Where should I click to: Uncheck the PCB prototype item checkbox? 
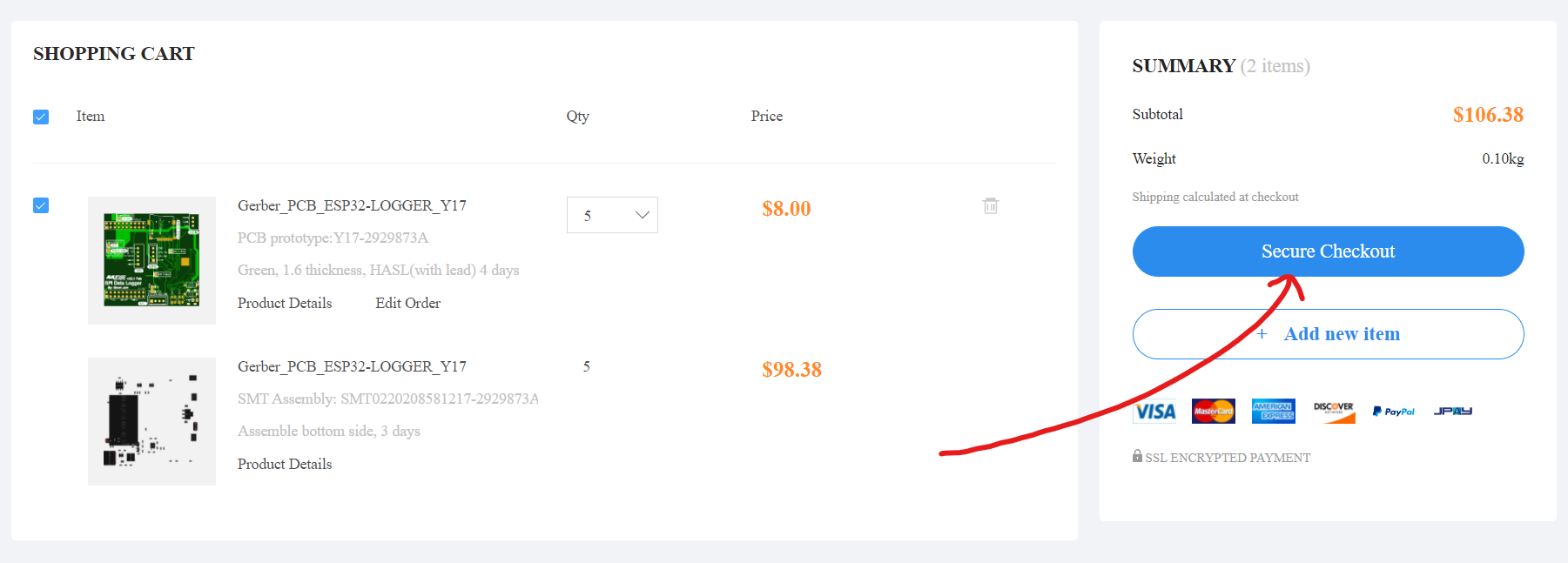(41, 205)
